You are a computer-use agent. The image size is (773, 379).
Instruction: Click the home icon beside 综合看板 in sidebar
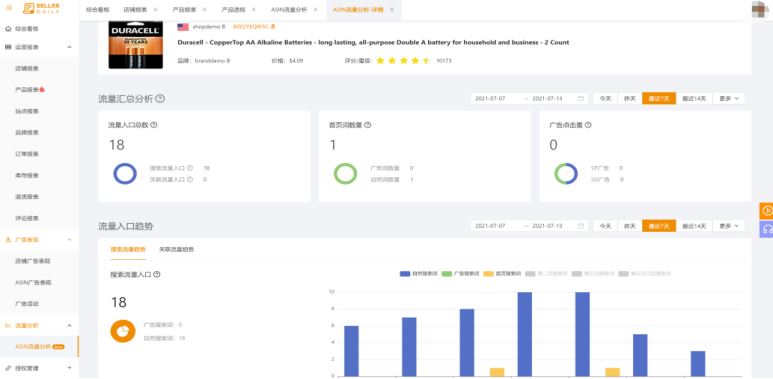click(8, 29)
